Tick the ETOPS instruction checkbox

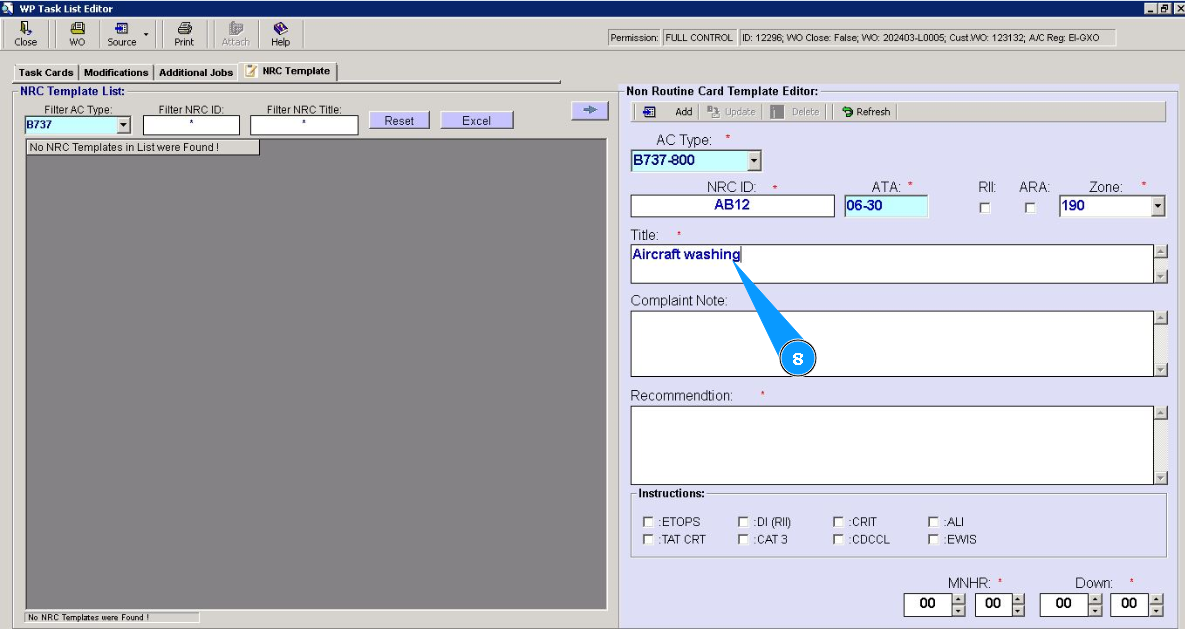click(x=649, y=522)
